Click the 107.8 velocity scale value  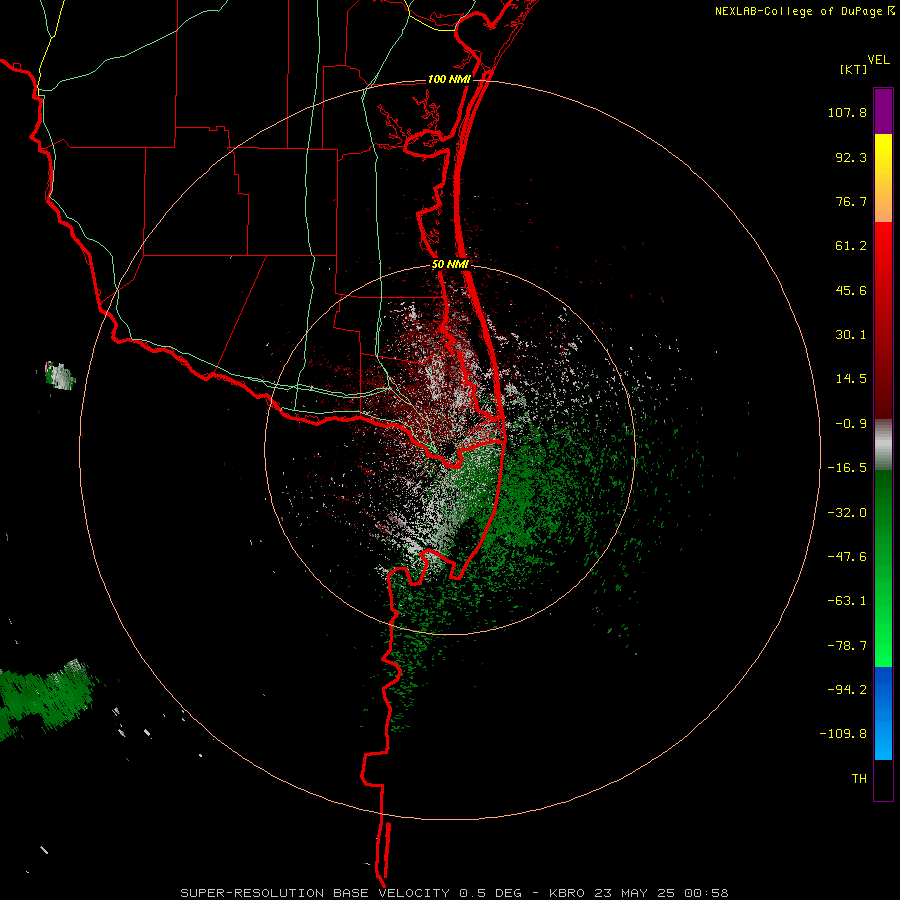[847, 112]
